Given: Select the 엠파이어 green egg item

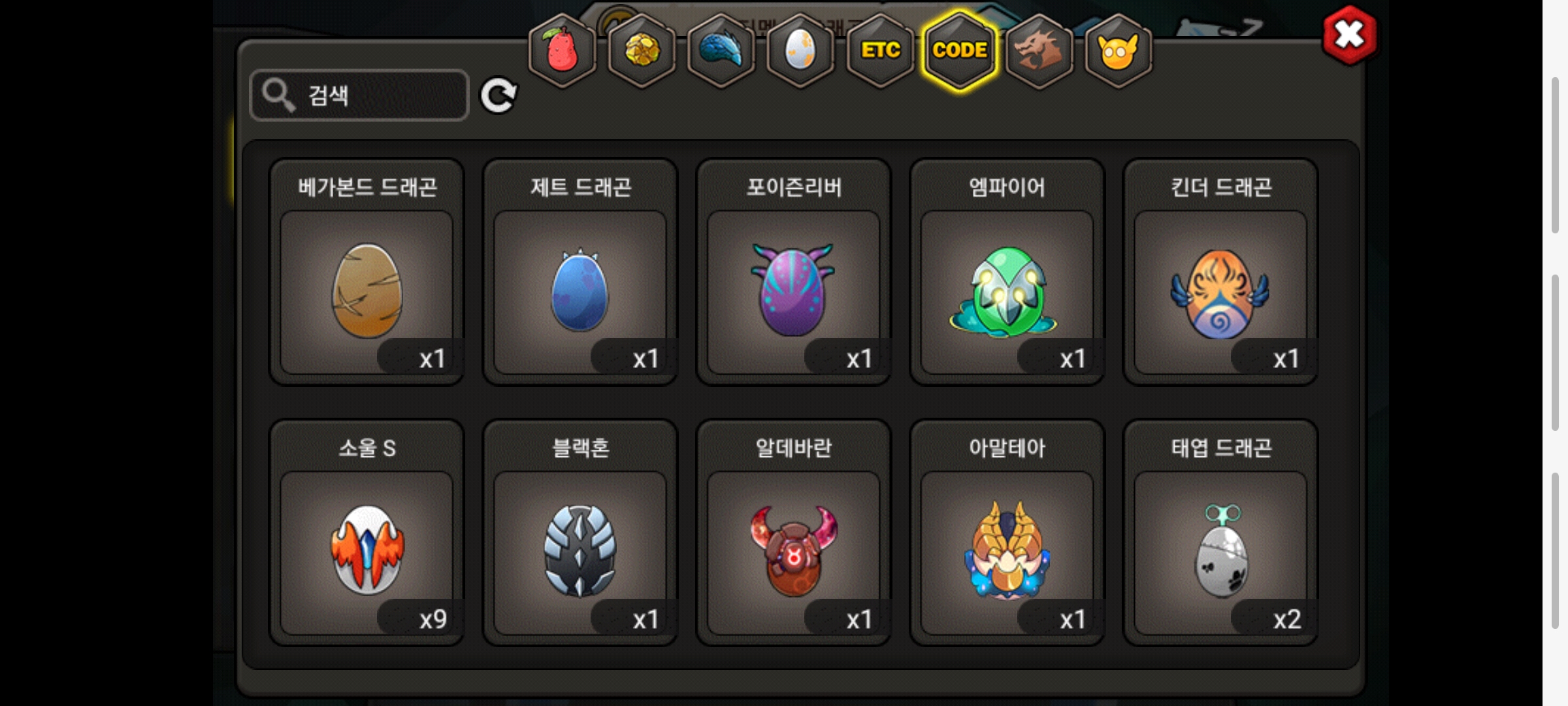Looking at the screenshot, I should pyautogui.click(x=1007, y=272).
